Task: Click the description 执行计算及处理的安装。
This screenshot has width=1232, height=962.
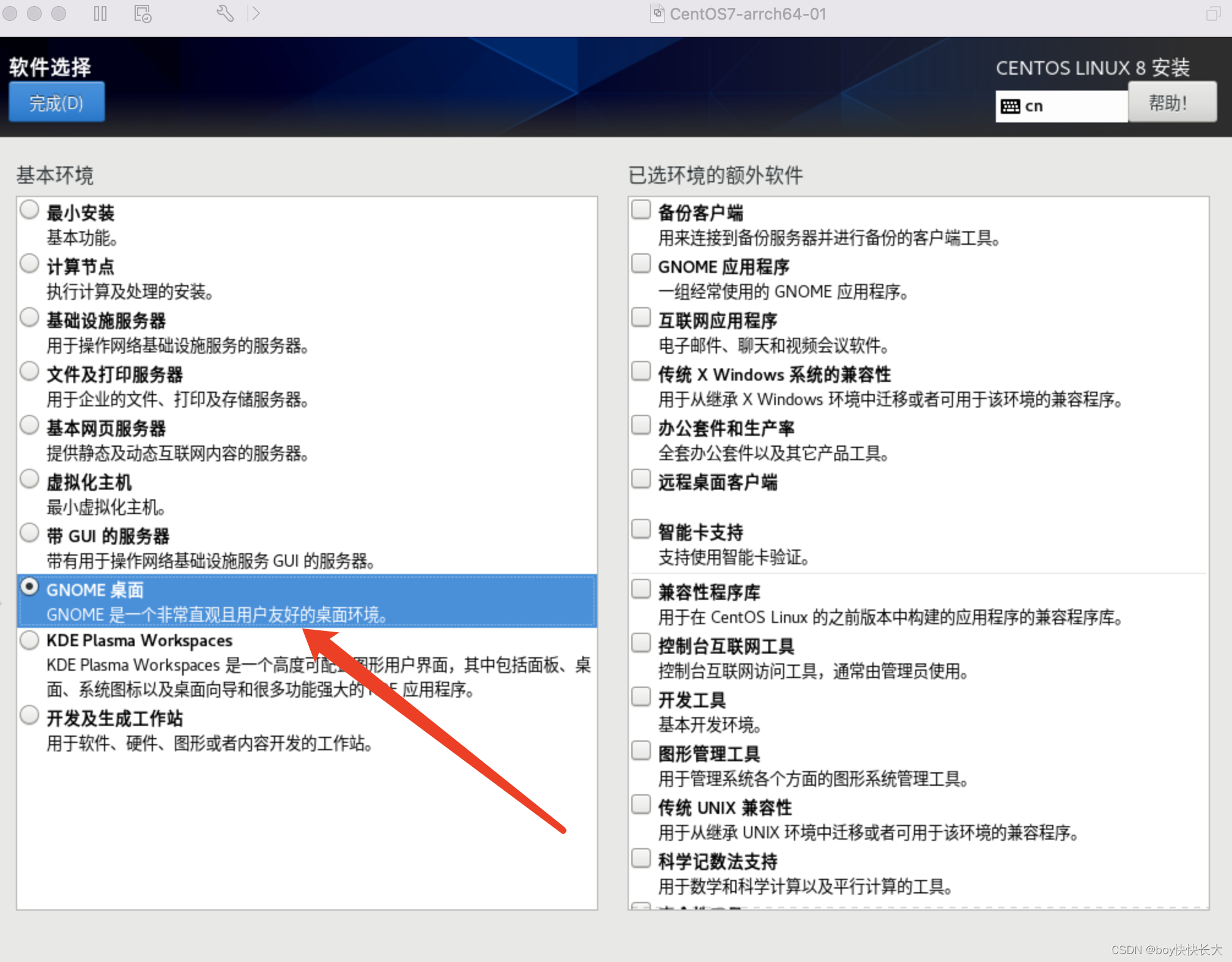Action: 130,292
